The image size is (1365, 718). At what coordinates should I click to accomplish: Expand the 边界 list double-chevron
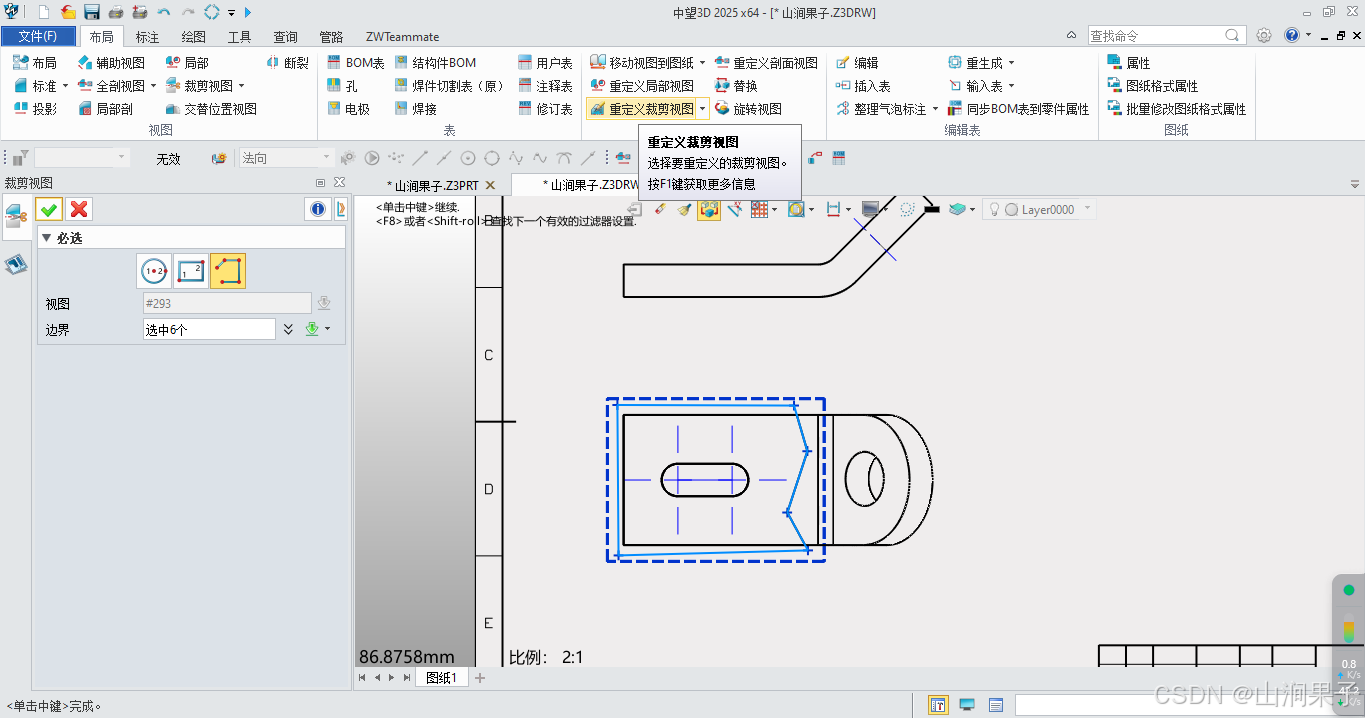pos(289,329)
